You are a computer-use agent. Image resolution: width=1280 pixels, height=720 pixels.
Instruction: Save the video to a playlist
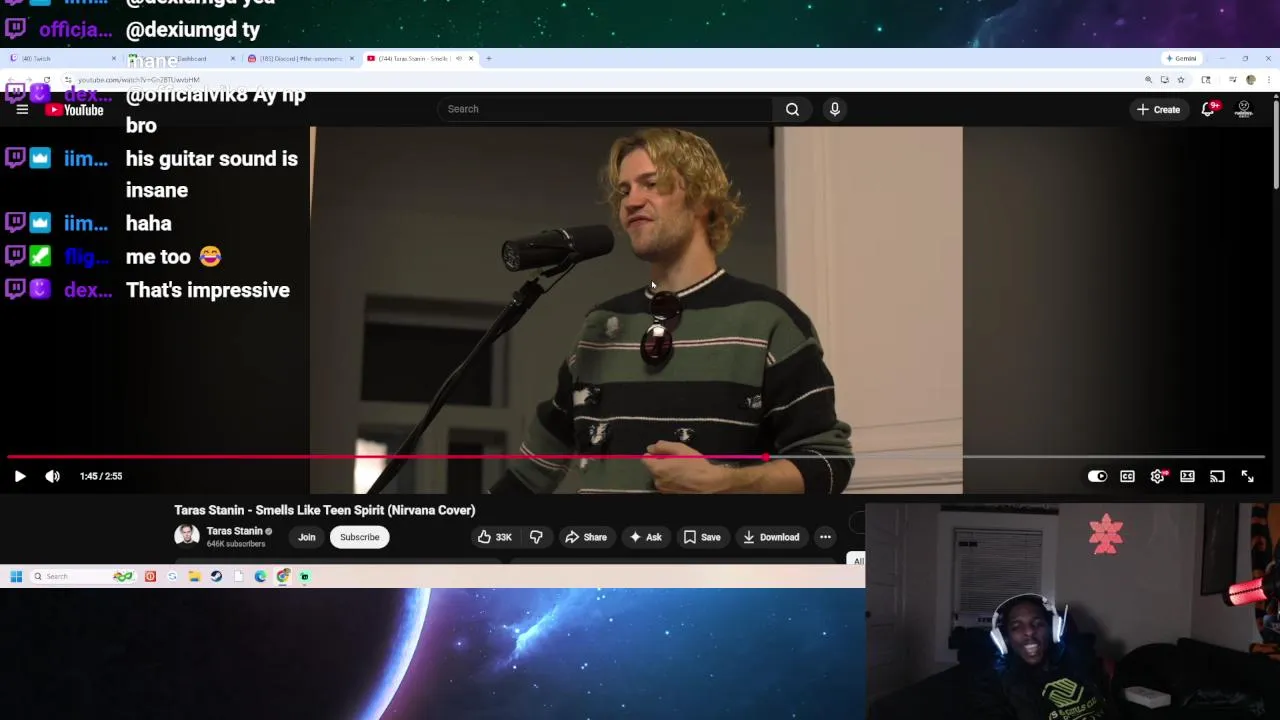point(702,537)
